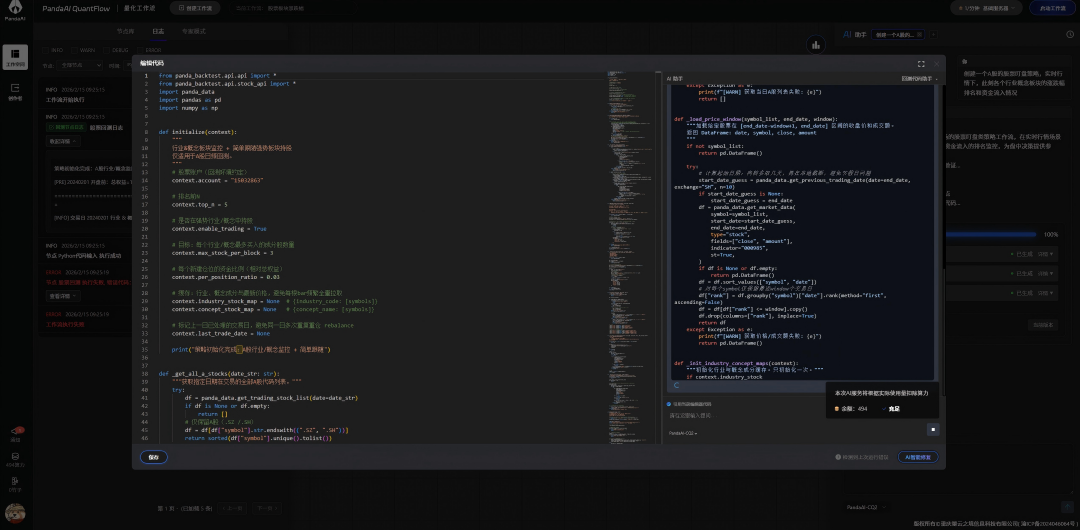Viewport: 1080px width, 530px height.
Task: Switch to the node library tab
Action: [x=125, y=32]
